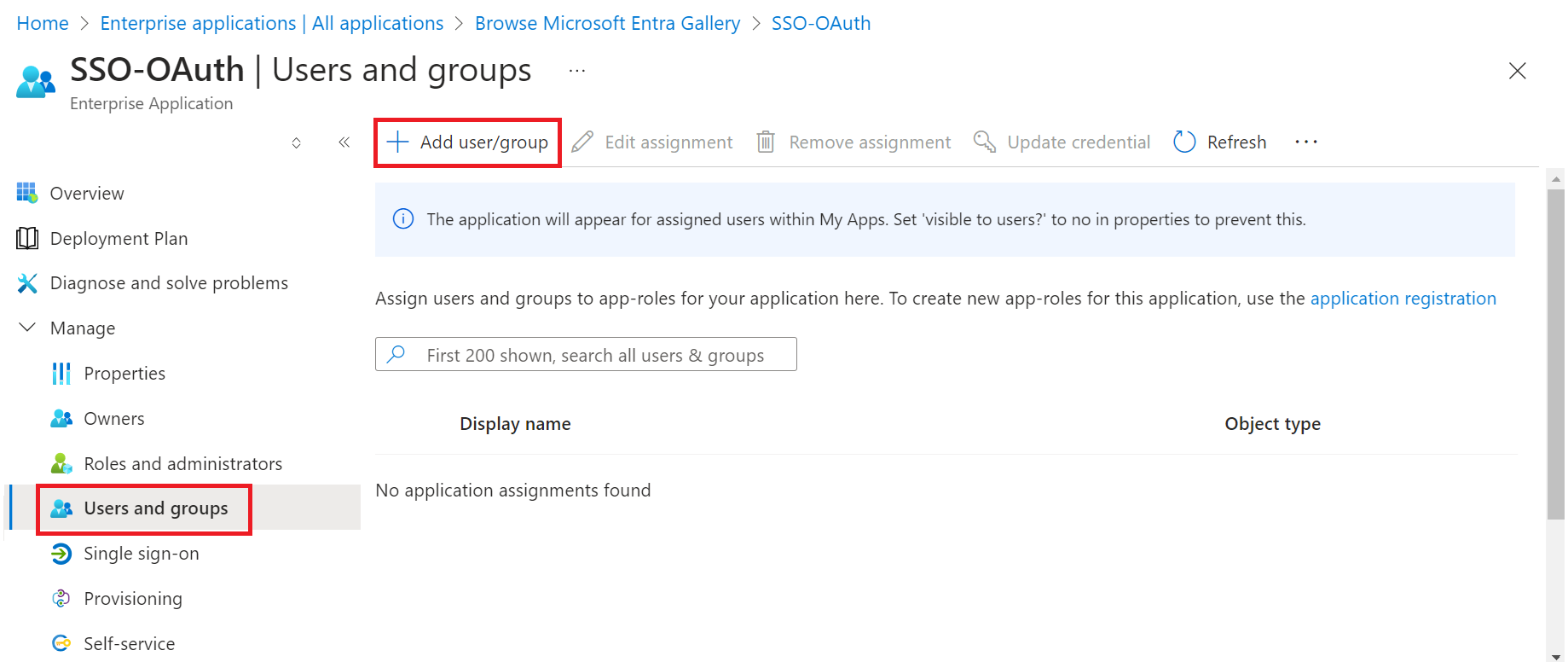Viewport: 1568px width, 662px height.
Task: Open Diagnose and solve problems
Action: (168, 283)
